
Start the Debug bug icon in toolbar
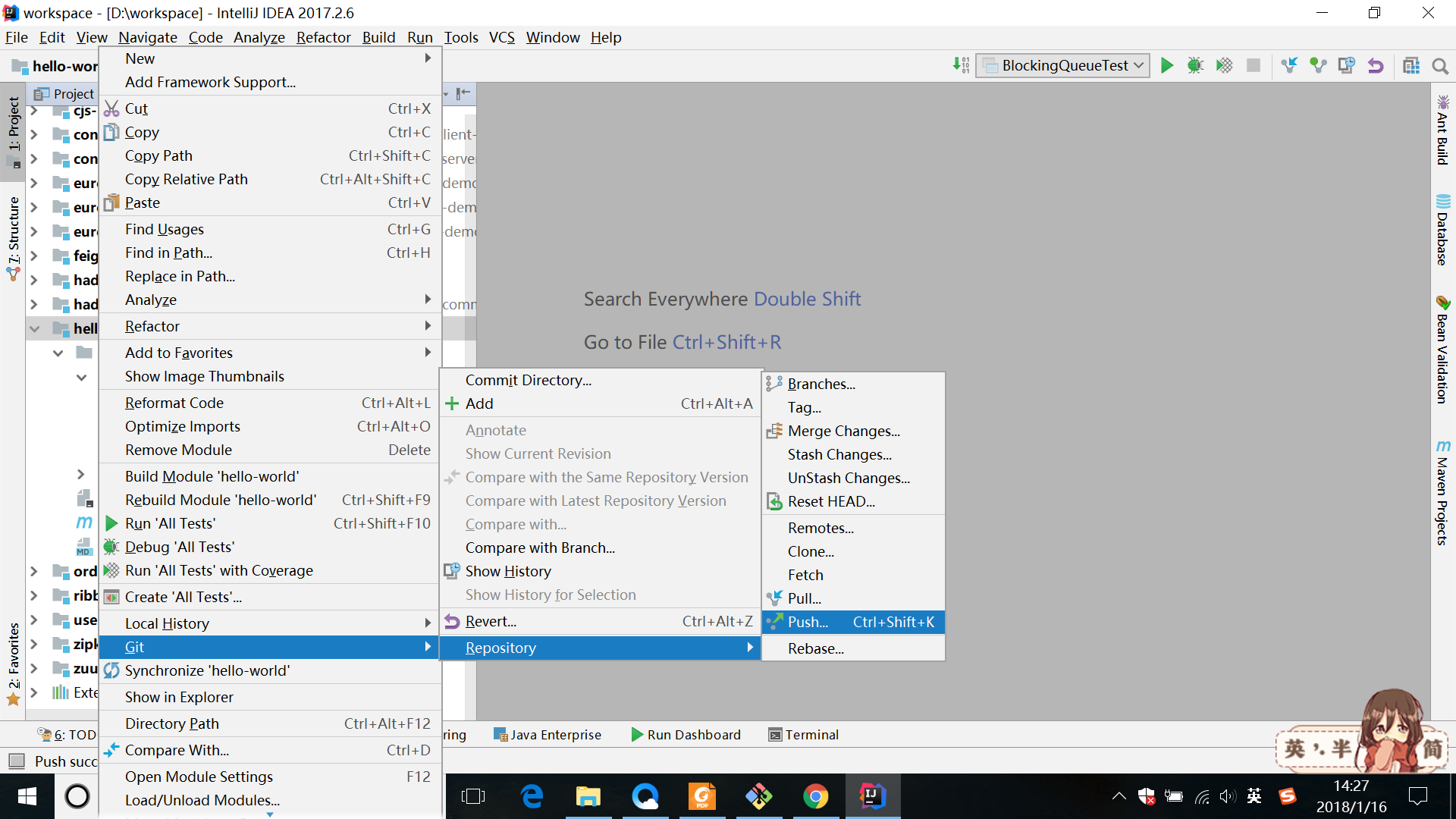coord(1195,66)
